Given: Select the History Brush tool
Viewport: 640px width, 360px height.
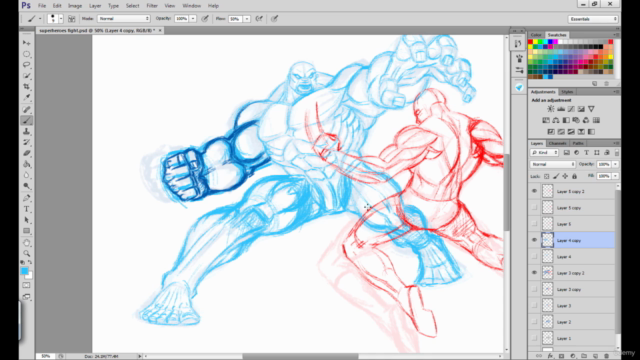Looking at the screenshot, I should click(27, 142).
